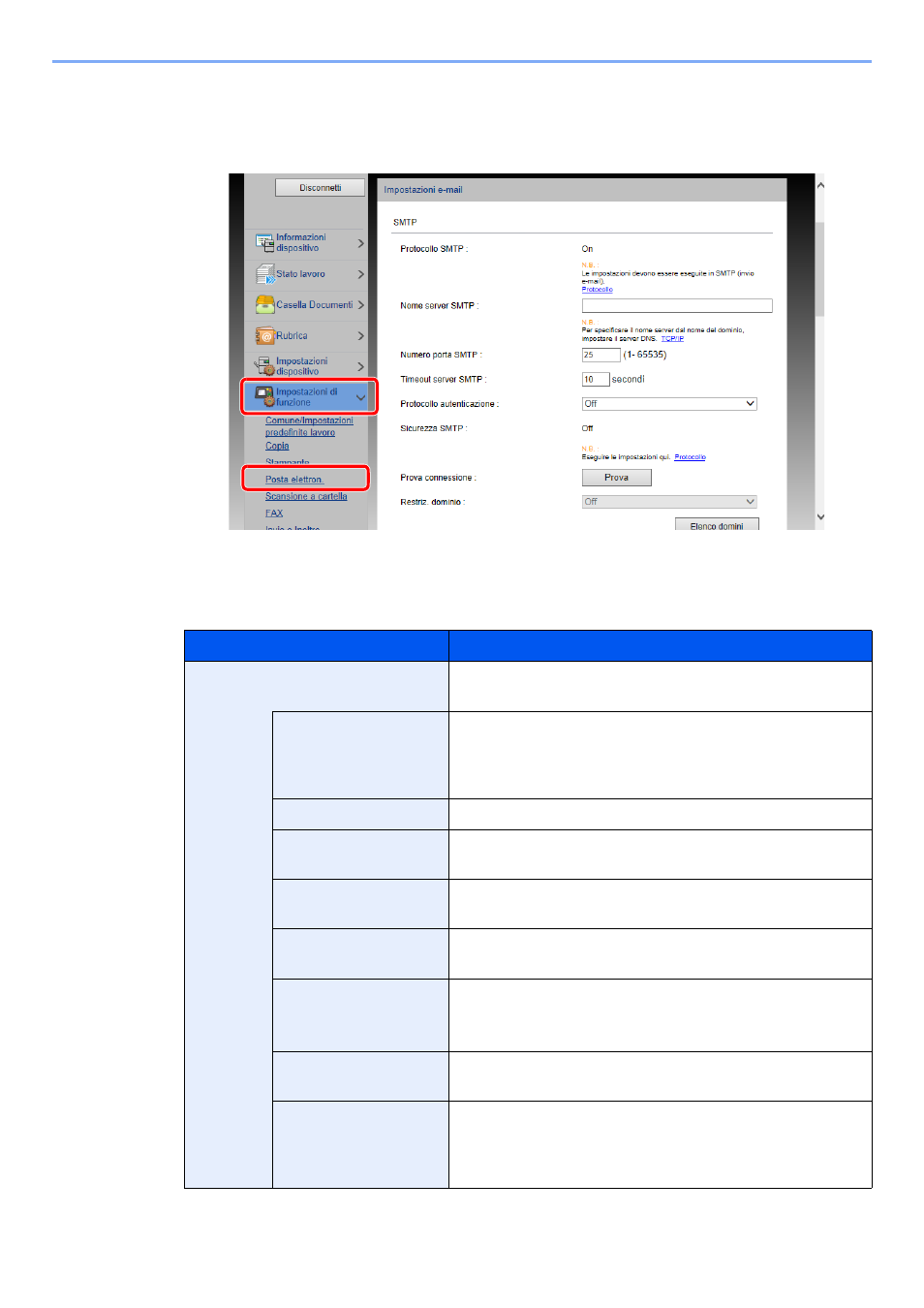Follow the Protocollo link under Protocollo SMTP note

[x=597, y=289]
